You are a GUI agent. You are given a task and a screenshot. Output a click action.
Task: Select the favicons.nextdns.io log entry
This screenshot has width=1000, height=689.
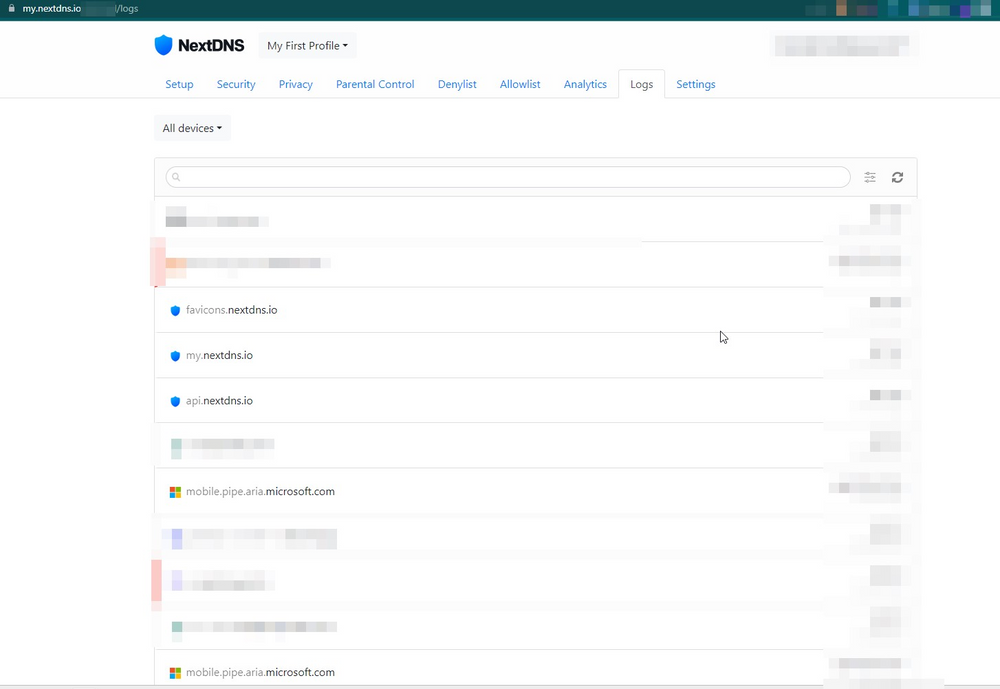(231, 311)
